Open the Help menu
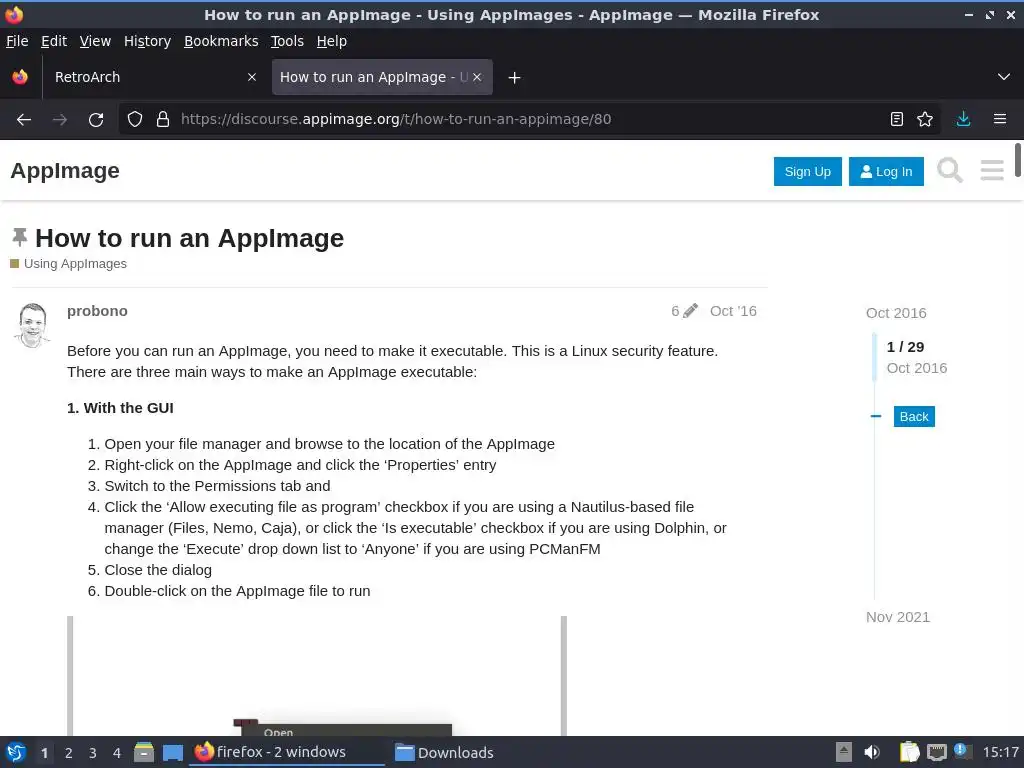 coord(332,41)
